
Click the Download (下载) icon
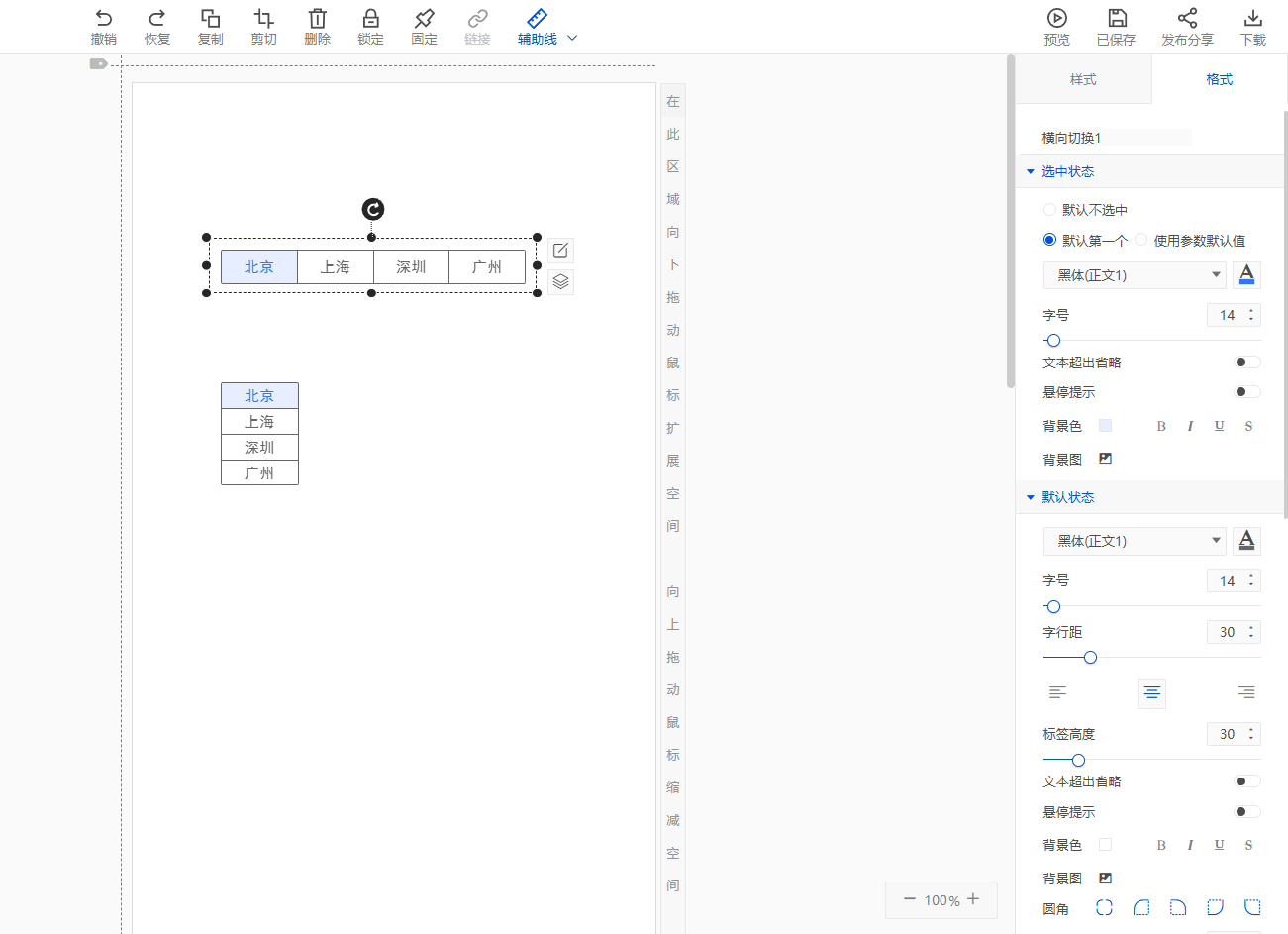[1252, 19]
